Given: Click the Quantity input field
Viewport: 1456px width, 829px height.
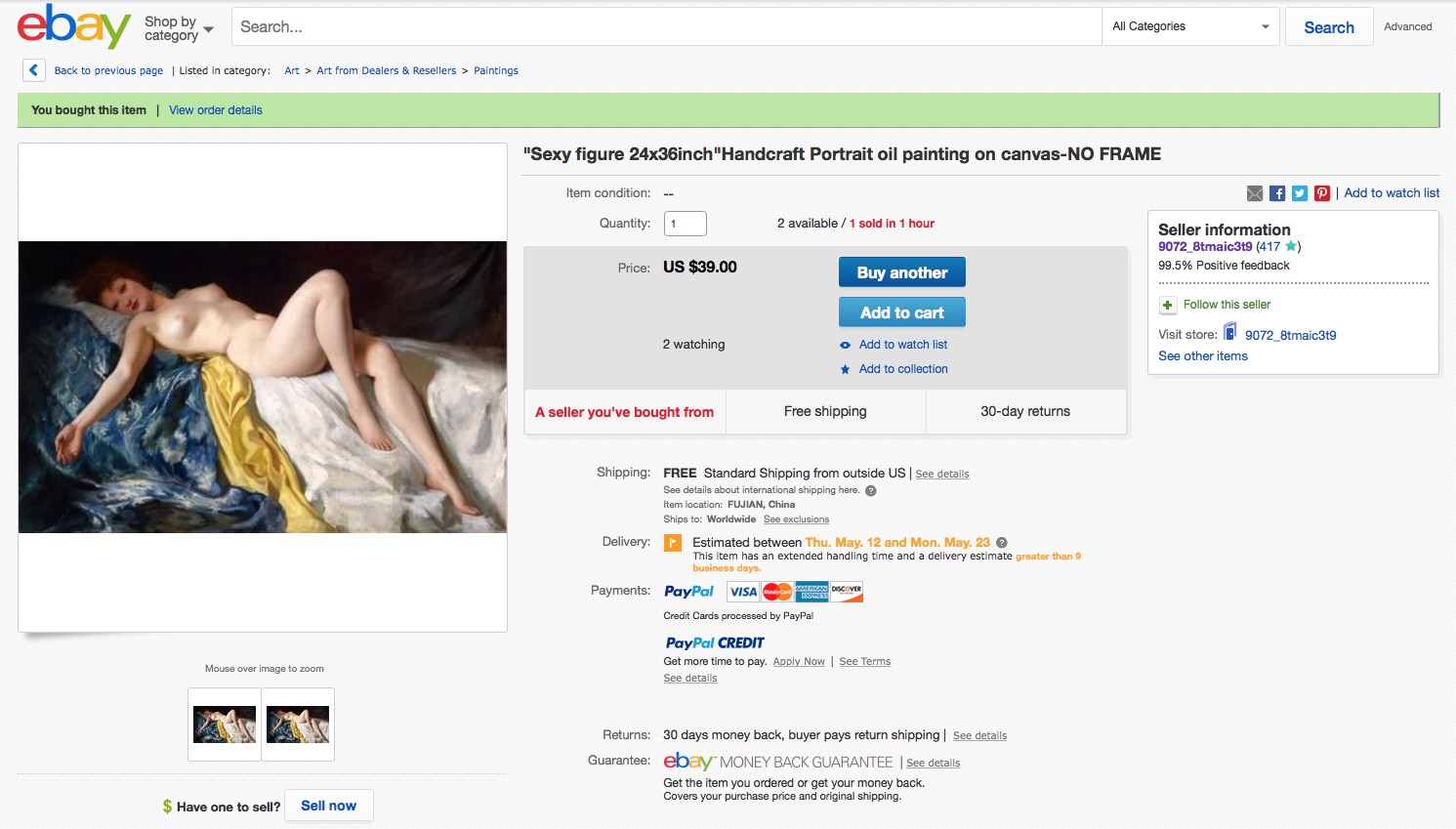Looking at the screenshot, I should click(686, 224).
